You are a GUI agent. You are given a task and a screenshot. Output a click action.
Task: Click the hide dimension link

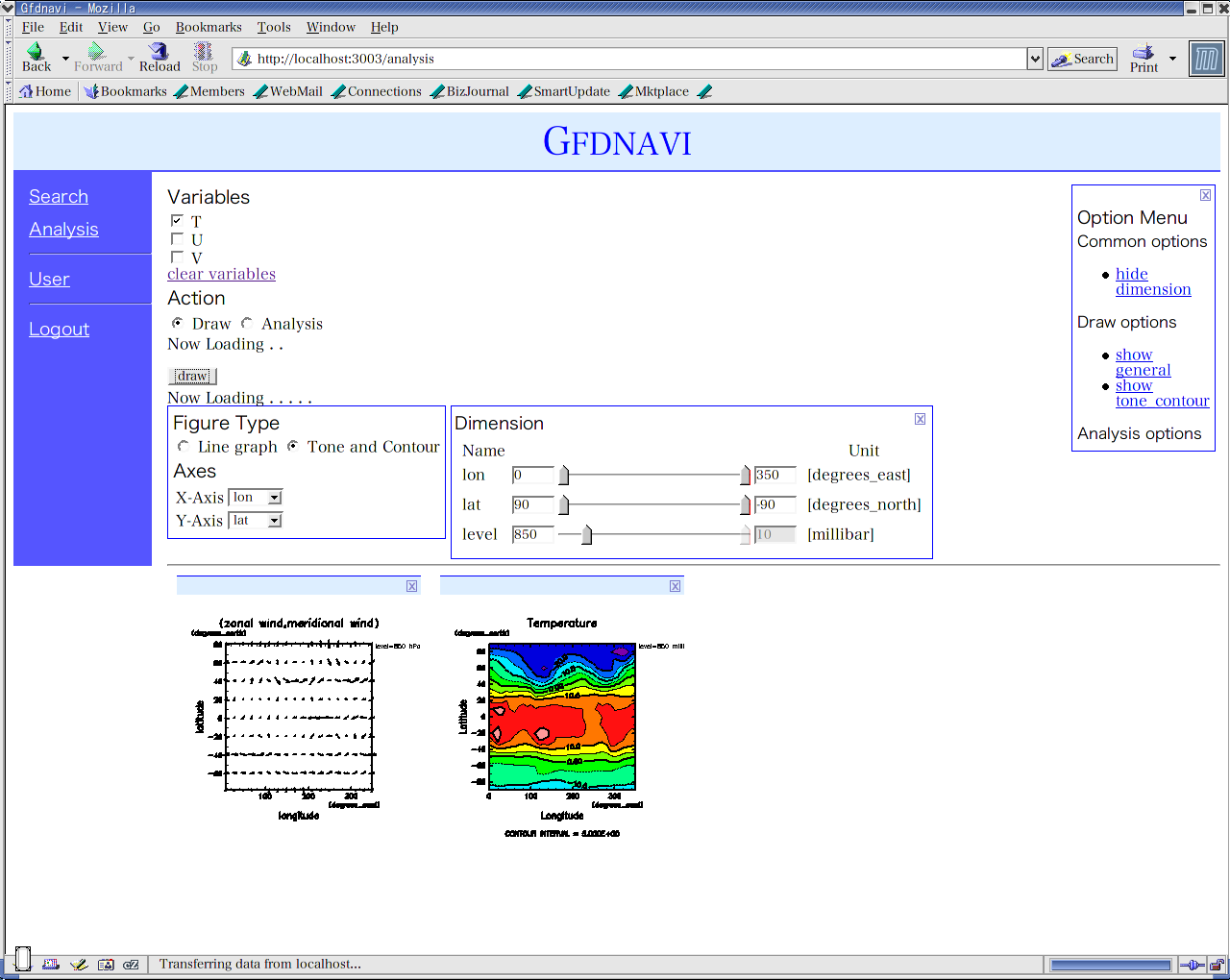1153,282
